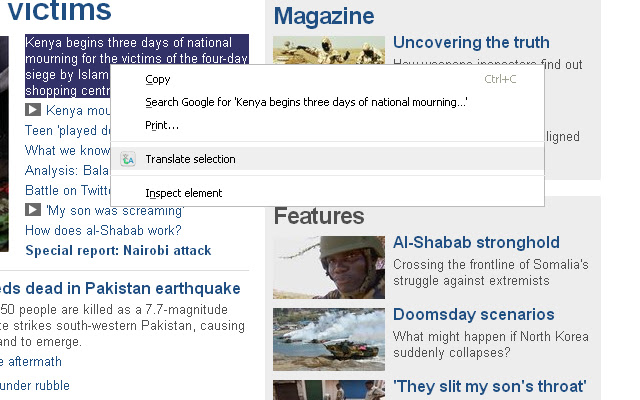The image size is (640, 400).
Task: Open 'They slit my son's throat' story
Action: point(489,386)
